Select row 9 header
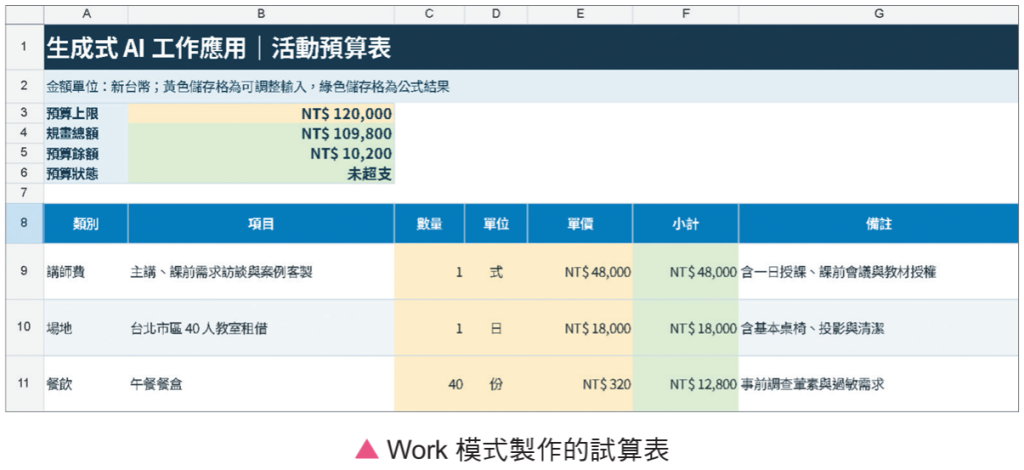The height and width of the screenshot is (470, 1024). [25, 272]
